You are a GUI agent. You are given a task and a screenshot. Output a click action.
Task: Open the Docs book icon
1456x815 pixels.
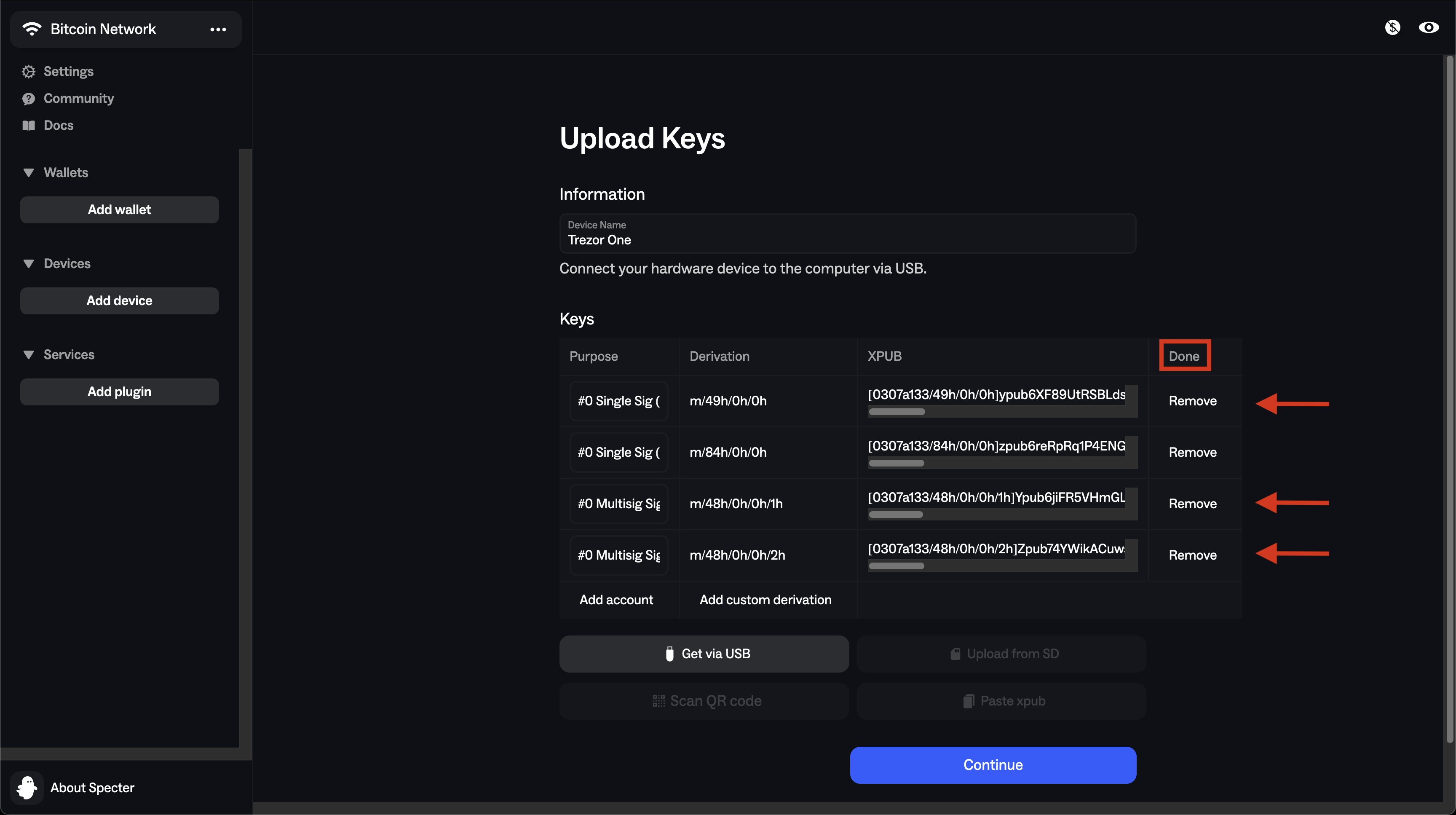[28, 126]
